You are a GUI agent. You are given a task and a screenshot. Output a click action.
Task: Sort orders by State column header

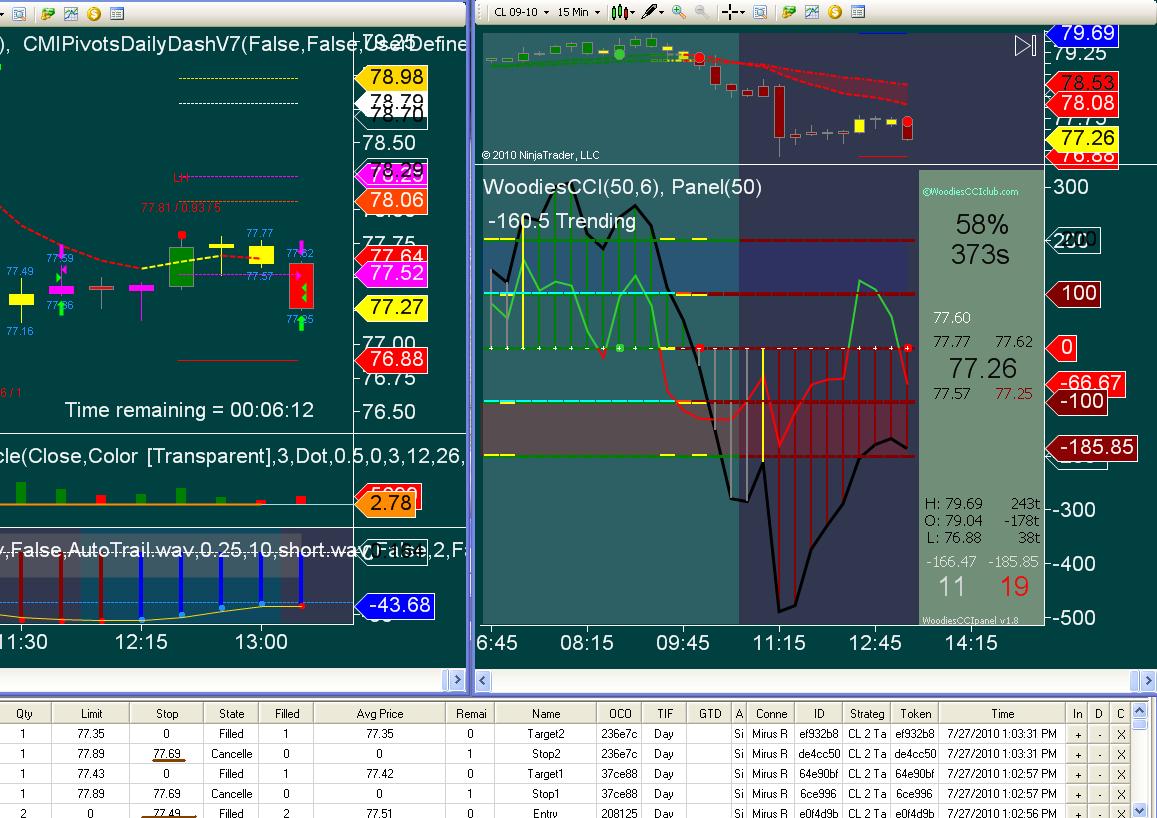[x=231, y=713]
